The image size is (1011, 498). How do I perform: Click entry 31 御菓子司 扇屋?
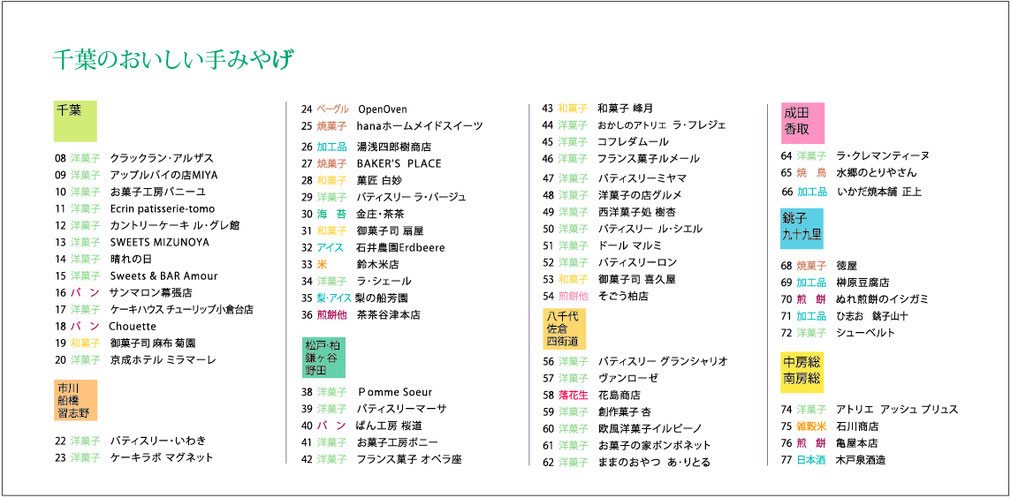pyautogui.click(x=362, y=230)
